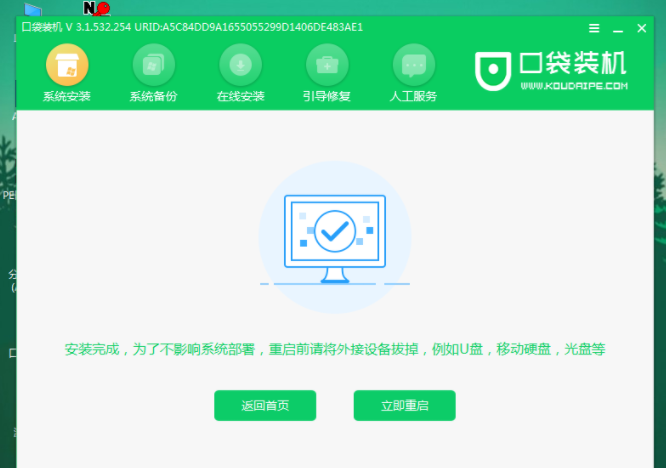This screenshot has width=666, height=468.
Task: Open the 人工服务 chat icon
Action: click(414, 65)
